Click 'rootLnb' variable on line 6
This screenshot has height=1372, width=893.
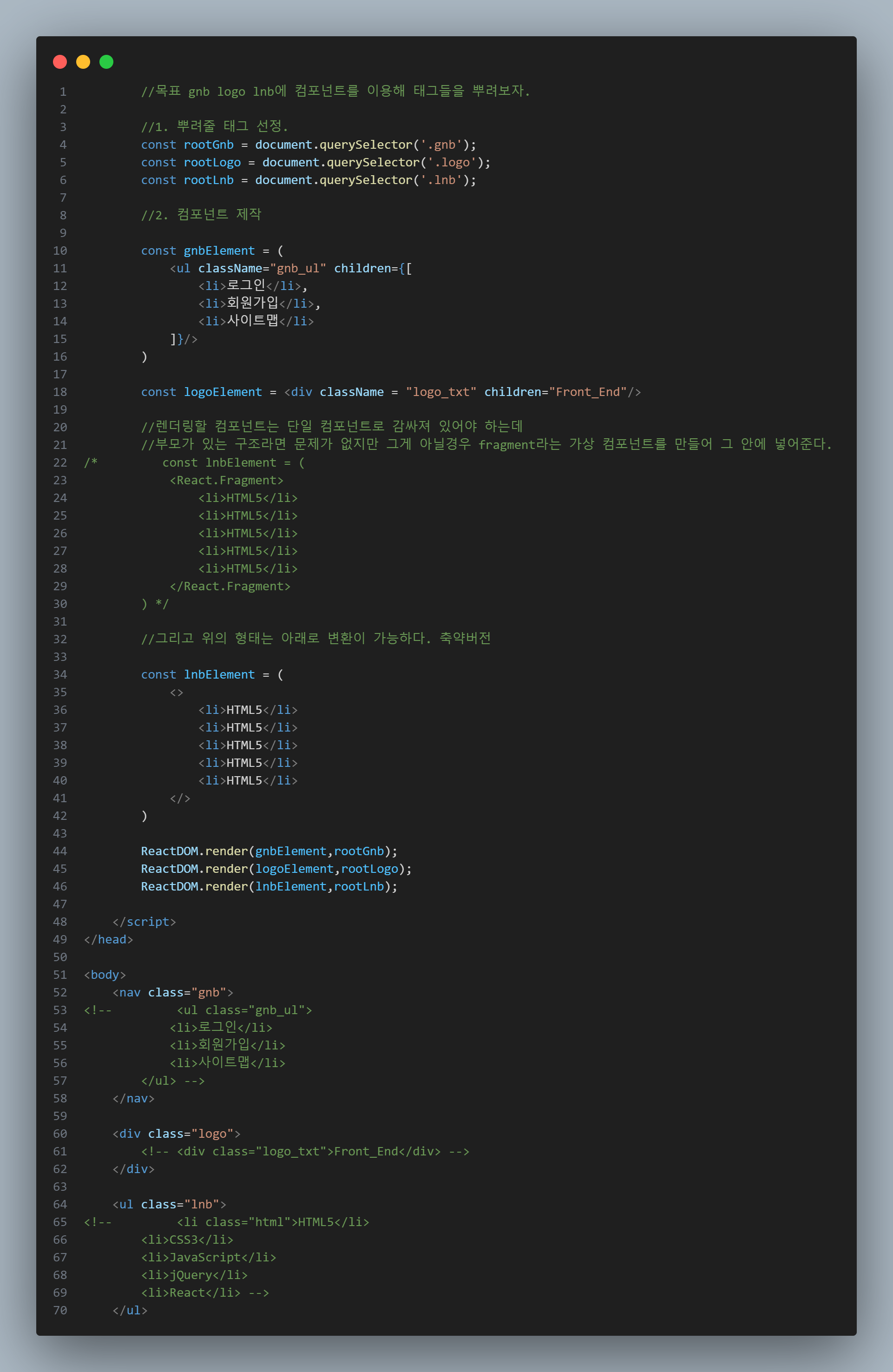(209, 180)
